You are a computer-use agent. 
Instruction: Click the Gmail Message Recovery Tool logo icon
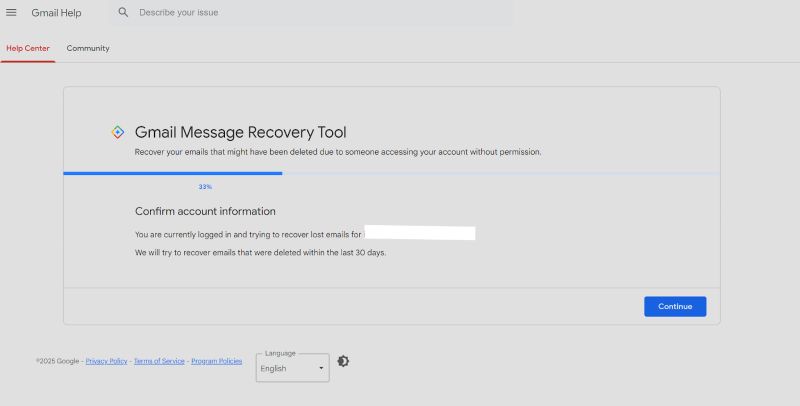pos(118,132)
